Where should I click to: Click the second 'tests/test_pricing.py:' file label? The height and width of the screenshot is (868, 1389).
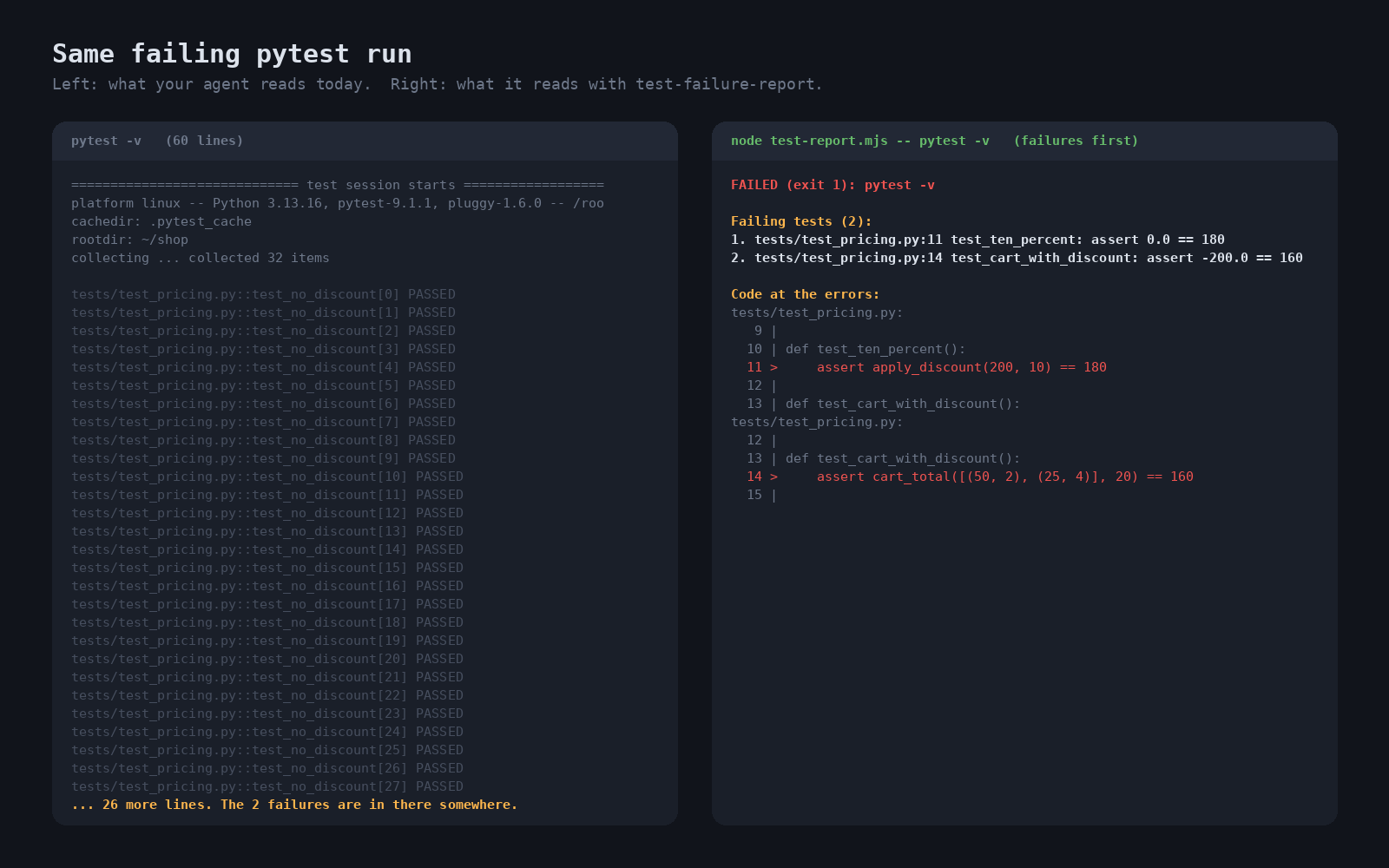817,422
